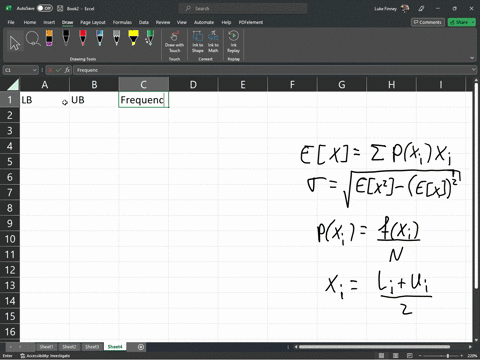Add a new sheet with plus button

(x=141, y=347)
